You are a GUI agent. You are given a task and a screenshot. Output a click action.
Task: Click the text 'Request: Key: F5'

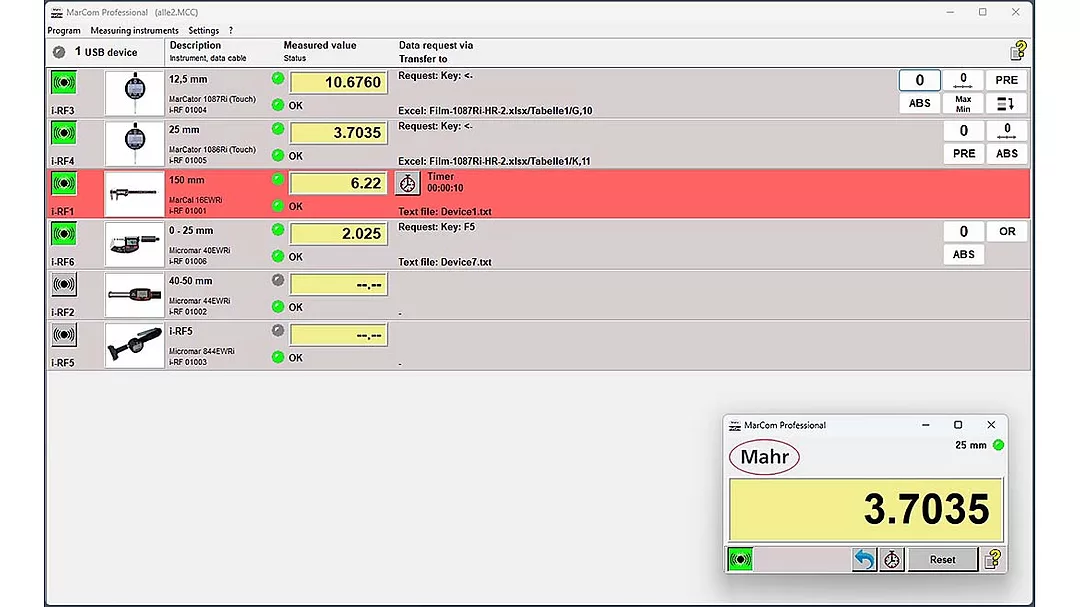tap(437, 227)
